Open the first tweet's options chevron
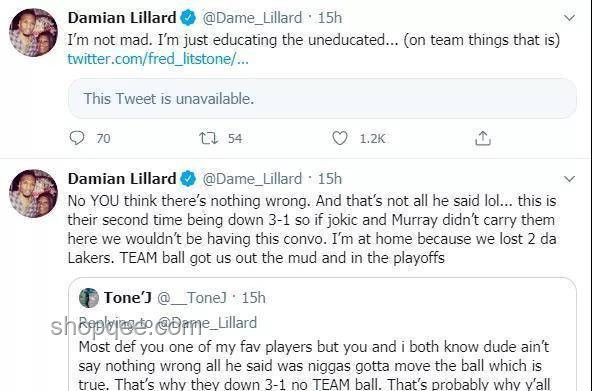The height and width of the screenshot is (391, 592). click(569, 18)
